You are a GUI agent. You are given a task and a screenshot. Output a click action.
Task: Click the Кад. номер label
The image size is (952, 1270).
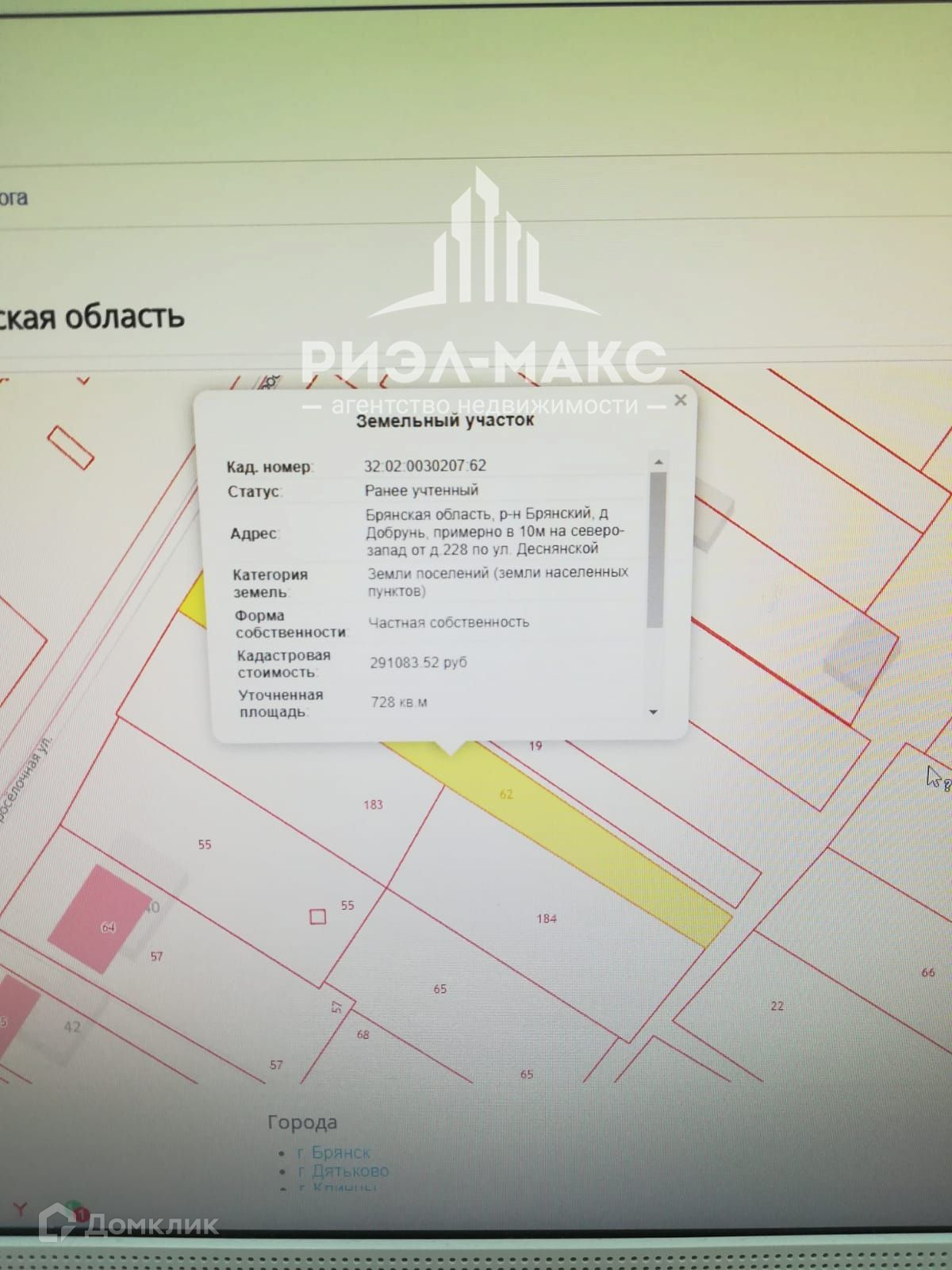(269, 467)
